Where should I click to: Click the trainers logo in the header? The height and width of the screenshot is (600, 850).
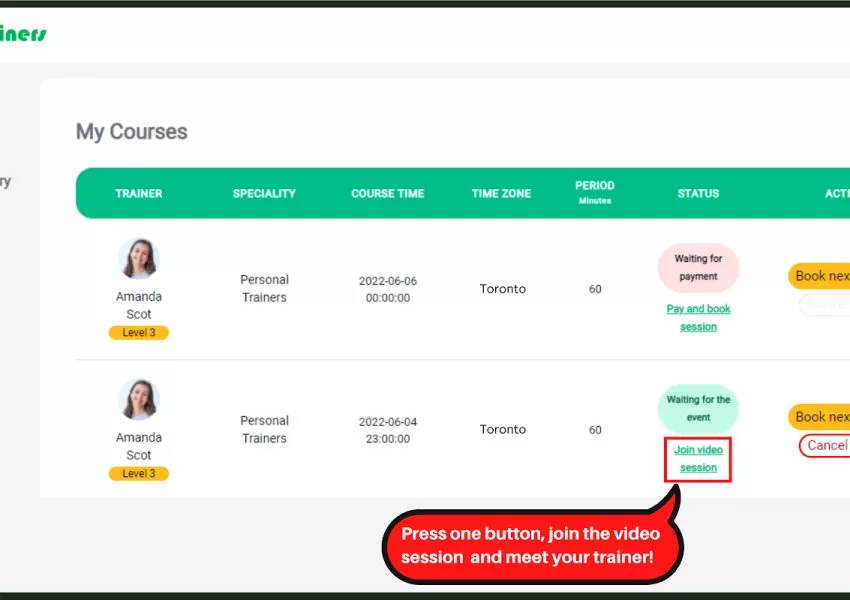tap(22, 33)
